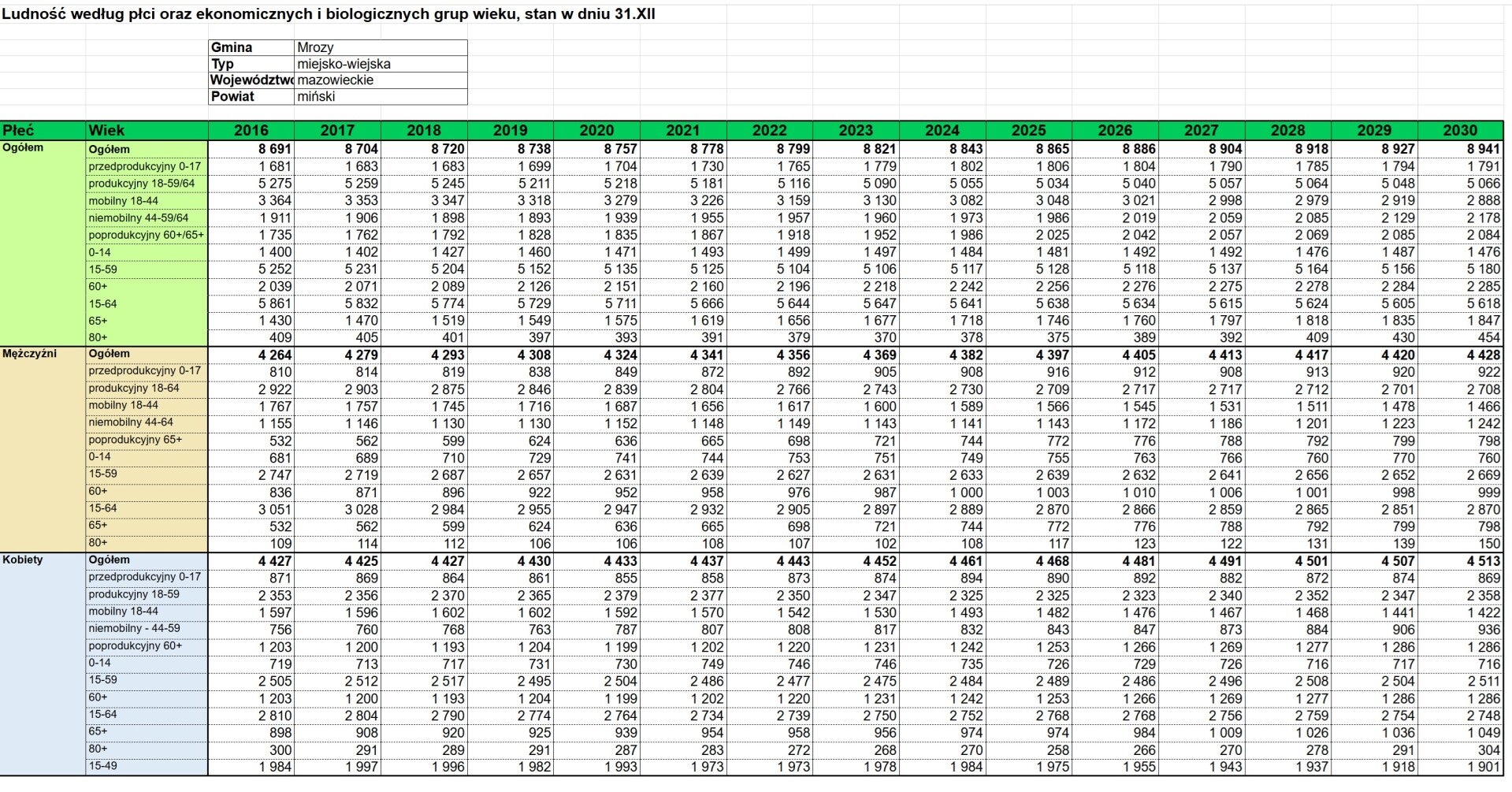
Task: Click the "Powiat" label cell
Action: [251, 96]
